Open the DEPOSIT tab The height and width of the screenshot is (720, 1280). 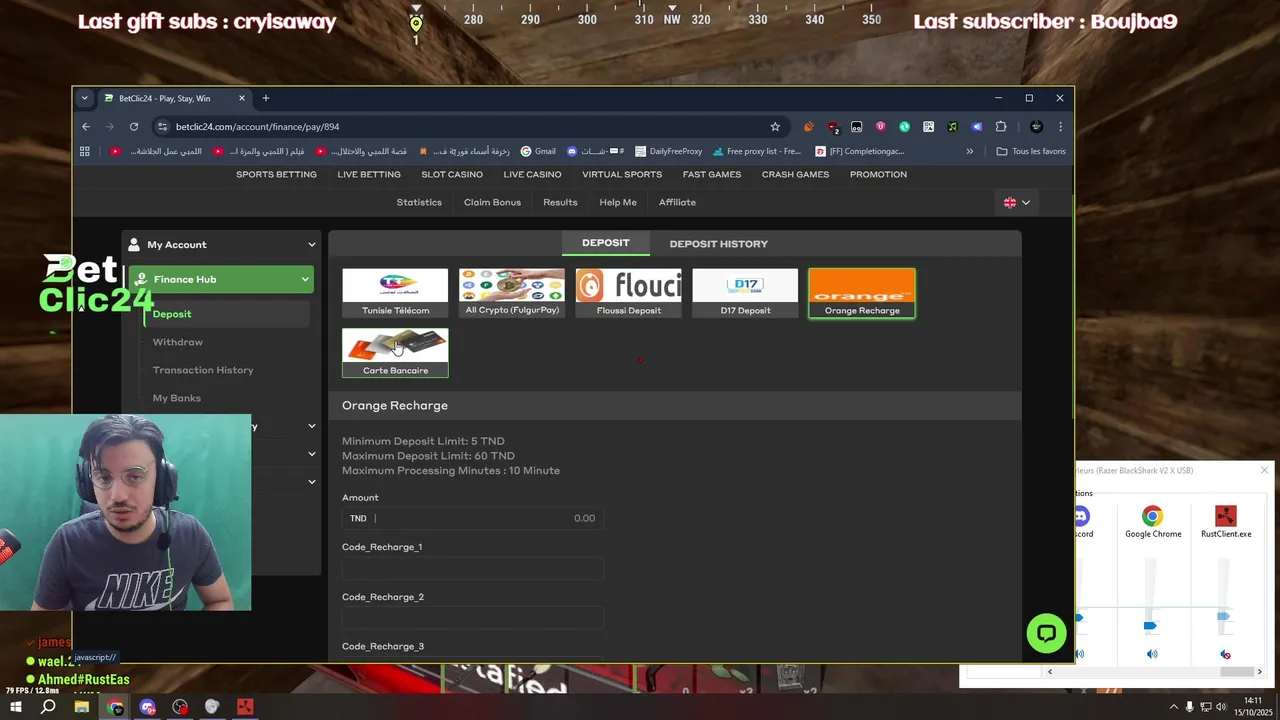point(605,243)
